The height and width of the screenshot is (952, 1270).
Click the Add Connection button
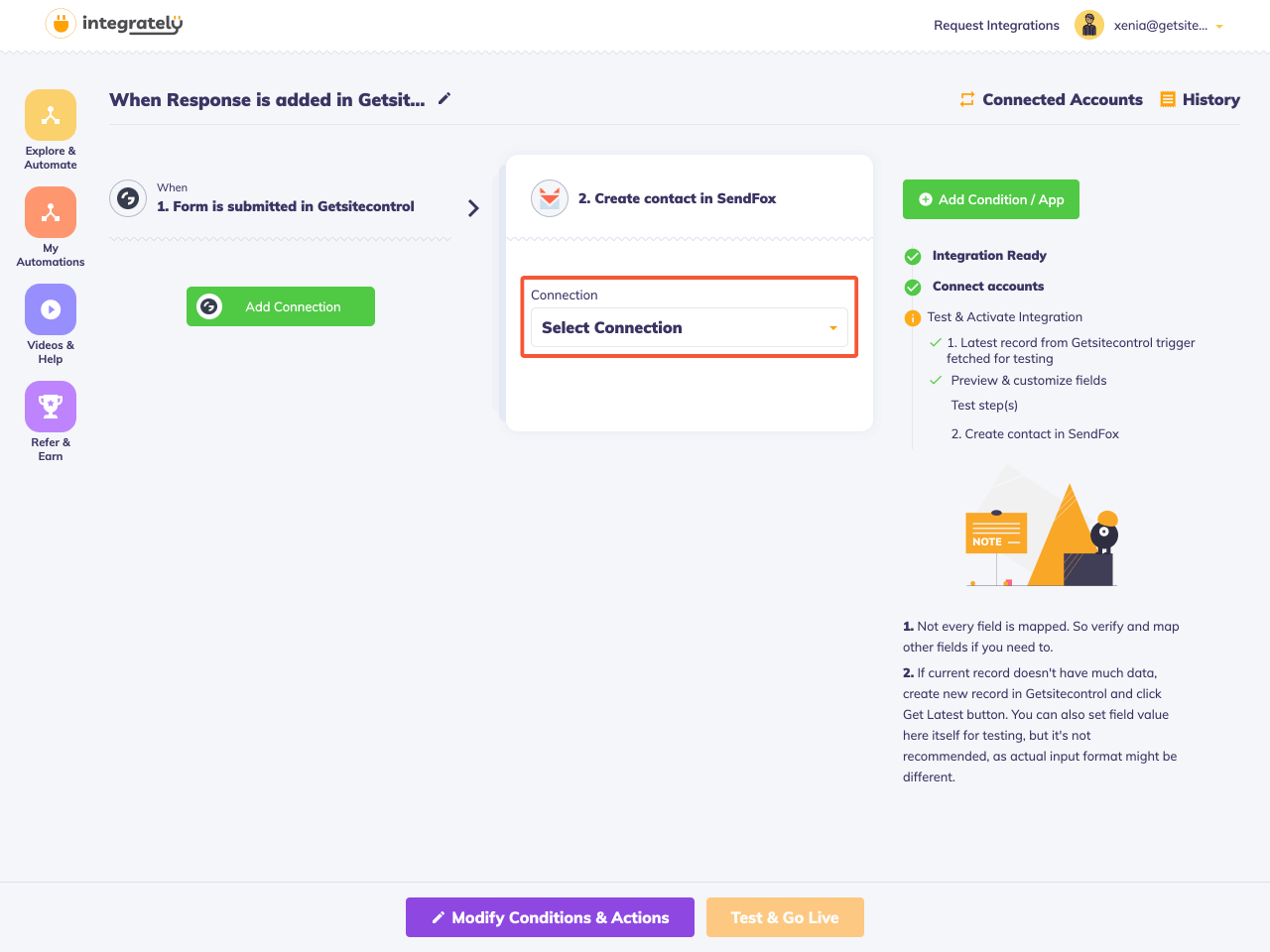(281, 306)
